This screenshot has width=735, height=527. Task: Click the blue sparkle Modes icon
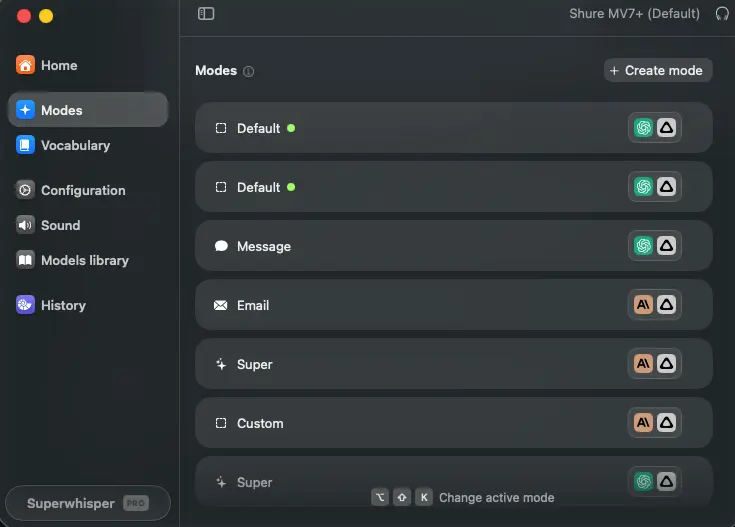(x=25, y=110)
